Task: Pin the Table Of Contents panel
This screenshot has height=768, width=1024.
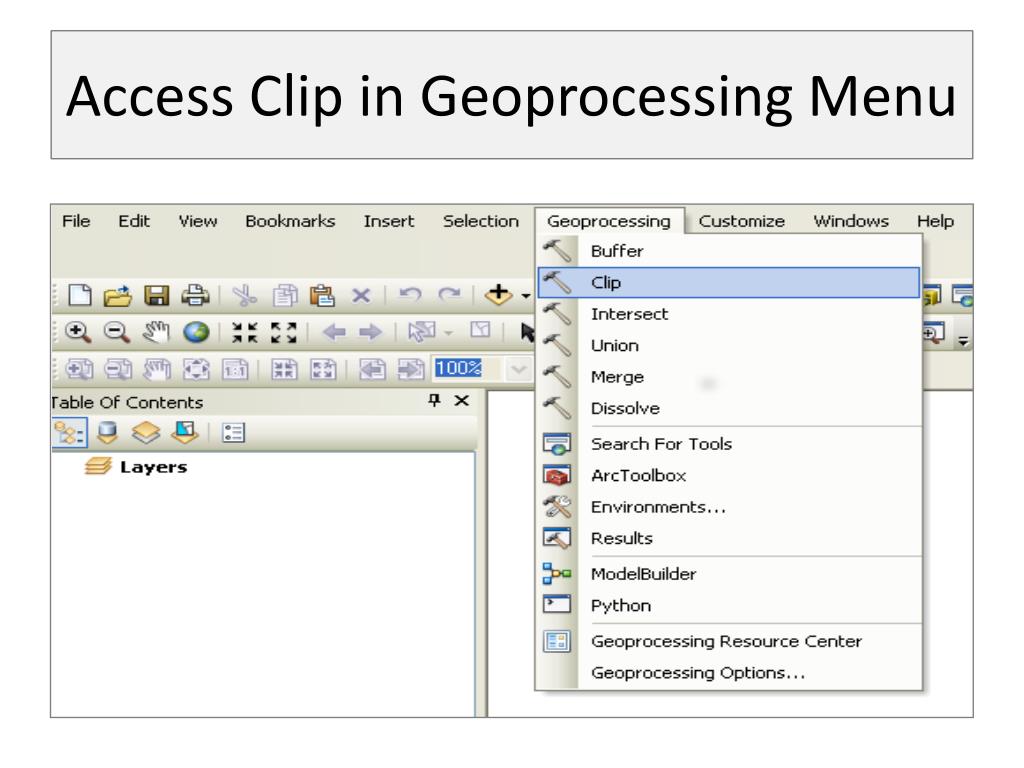Action: (434, 400)
